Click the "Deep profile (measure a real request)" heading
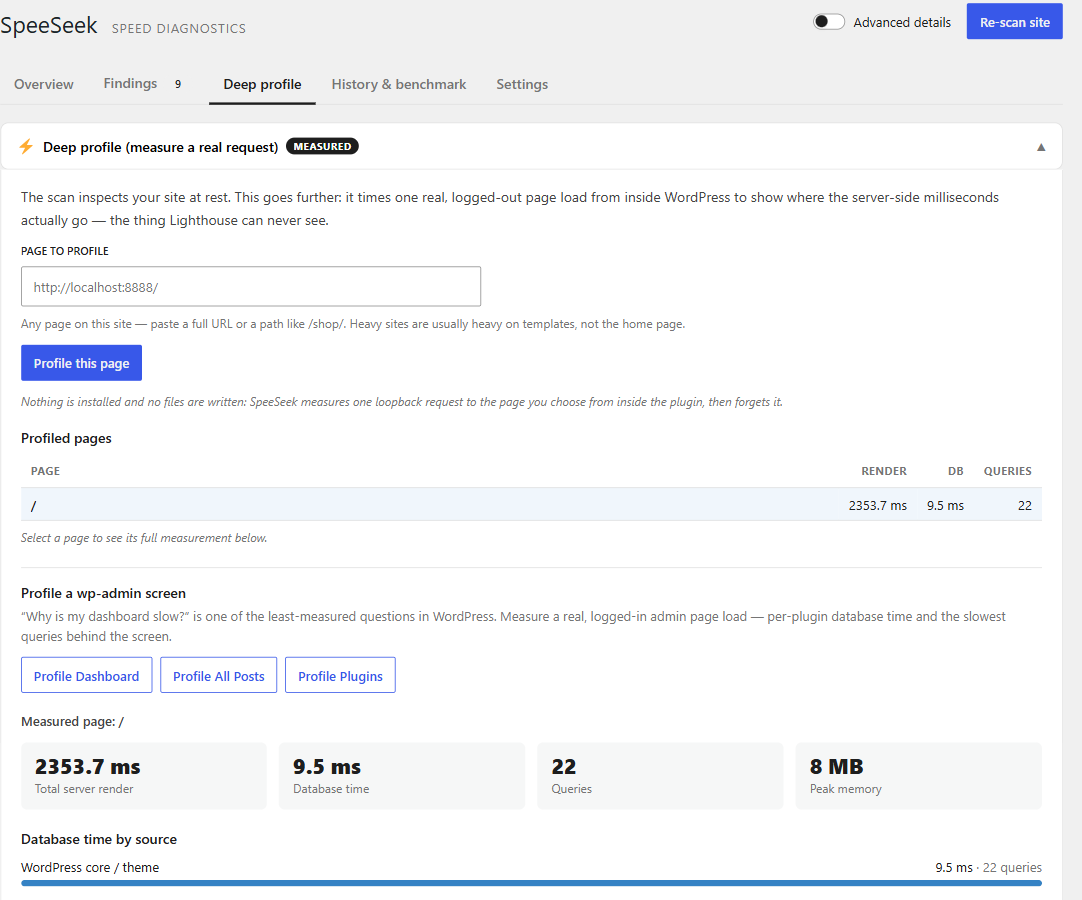The height and width of the screenshot is (900, 1082). pos(161,147)
